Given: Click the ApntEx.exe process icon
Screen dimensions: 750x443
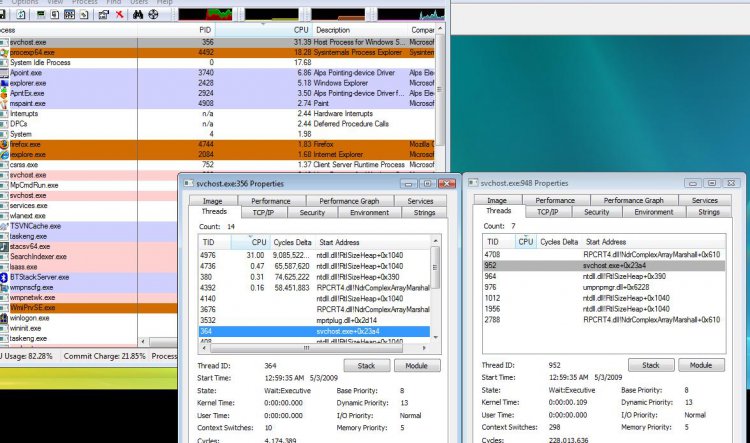Looking at the screenshot, I should coord(4,93).
